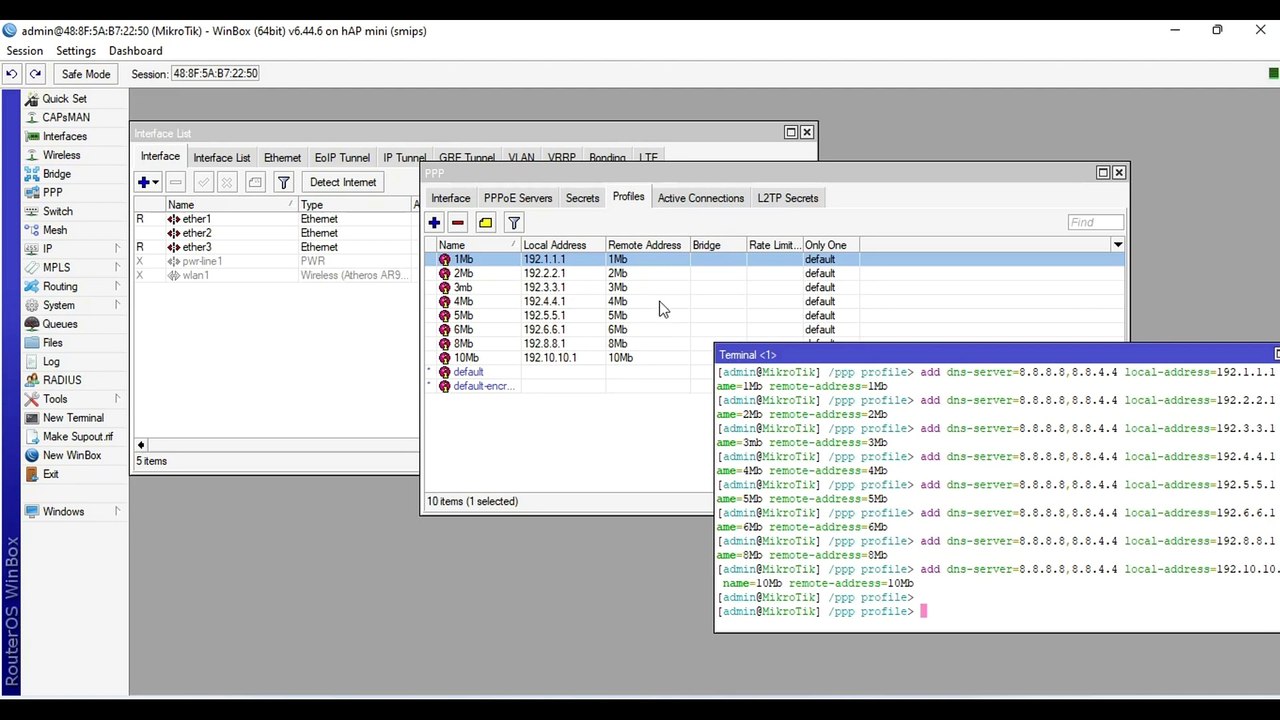Switch to PPP Interface tab
The image size is (1280, 720).
tap(451, 198)
